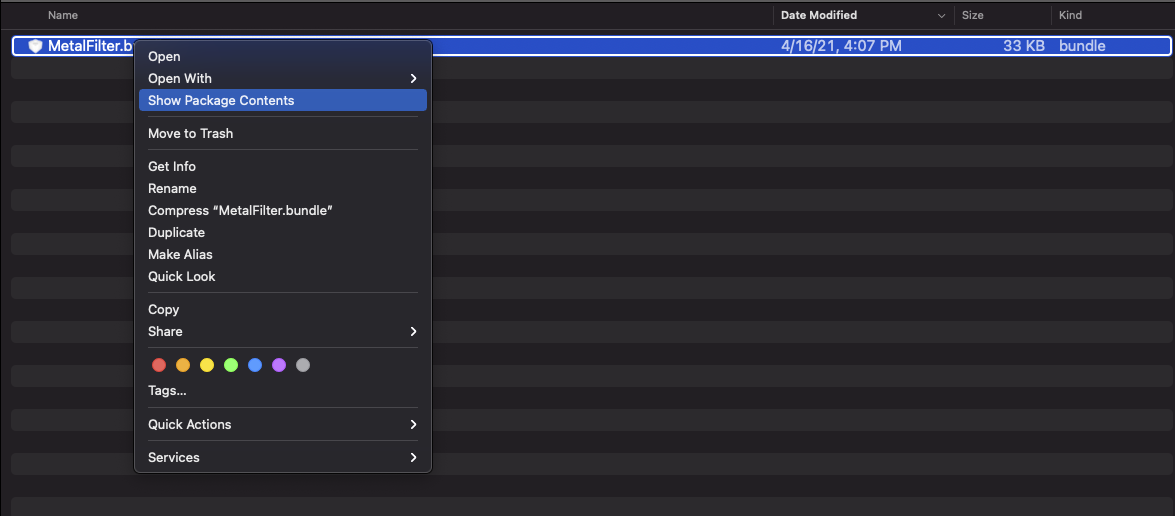This screenshot has height=516, width=1175.
Task: Sort by the Kind column header
Action: pos(1070,15)
